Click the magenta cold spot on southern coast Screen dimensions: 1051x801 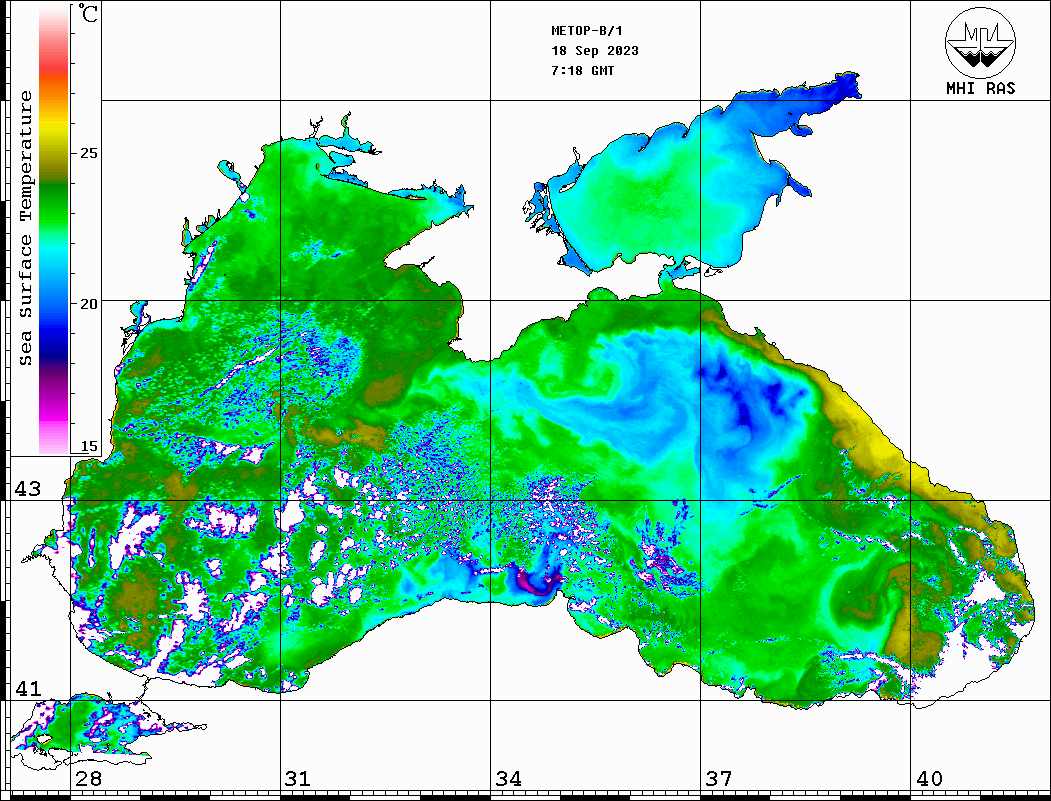[x=530, y=582]
